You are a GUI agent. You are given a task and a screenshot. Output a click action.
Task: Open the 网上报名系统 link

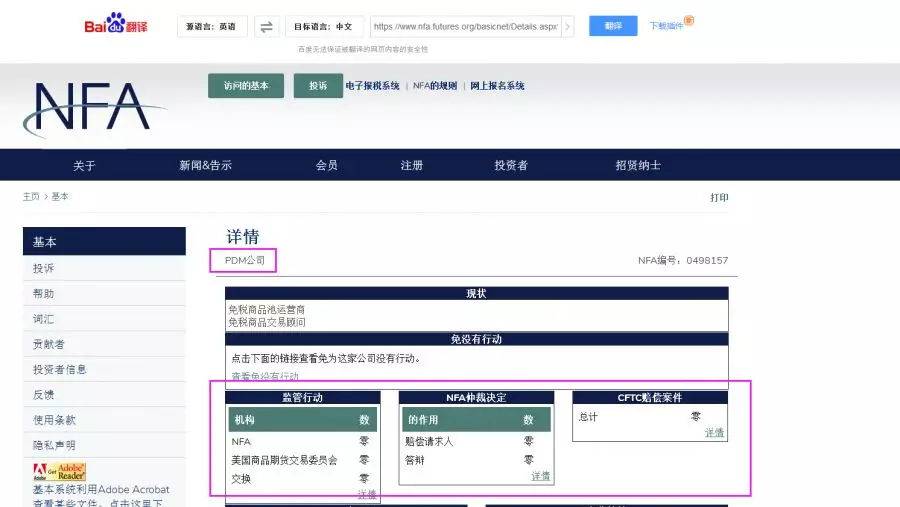pos(497,86)
